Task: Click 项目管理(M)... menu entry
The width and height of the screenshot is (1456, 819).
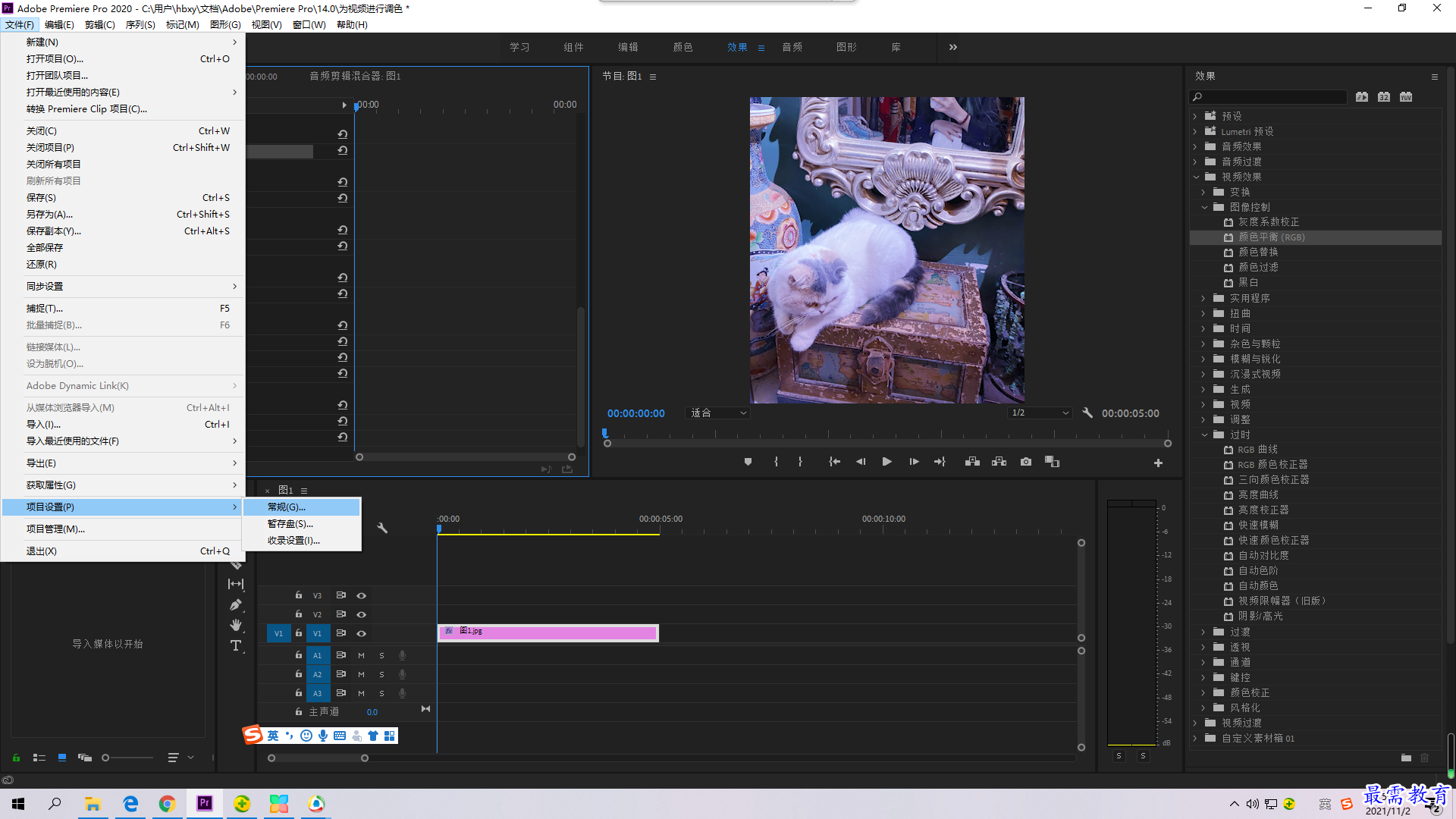Action: (x=123, y=529)
